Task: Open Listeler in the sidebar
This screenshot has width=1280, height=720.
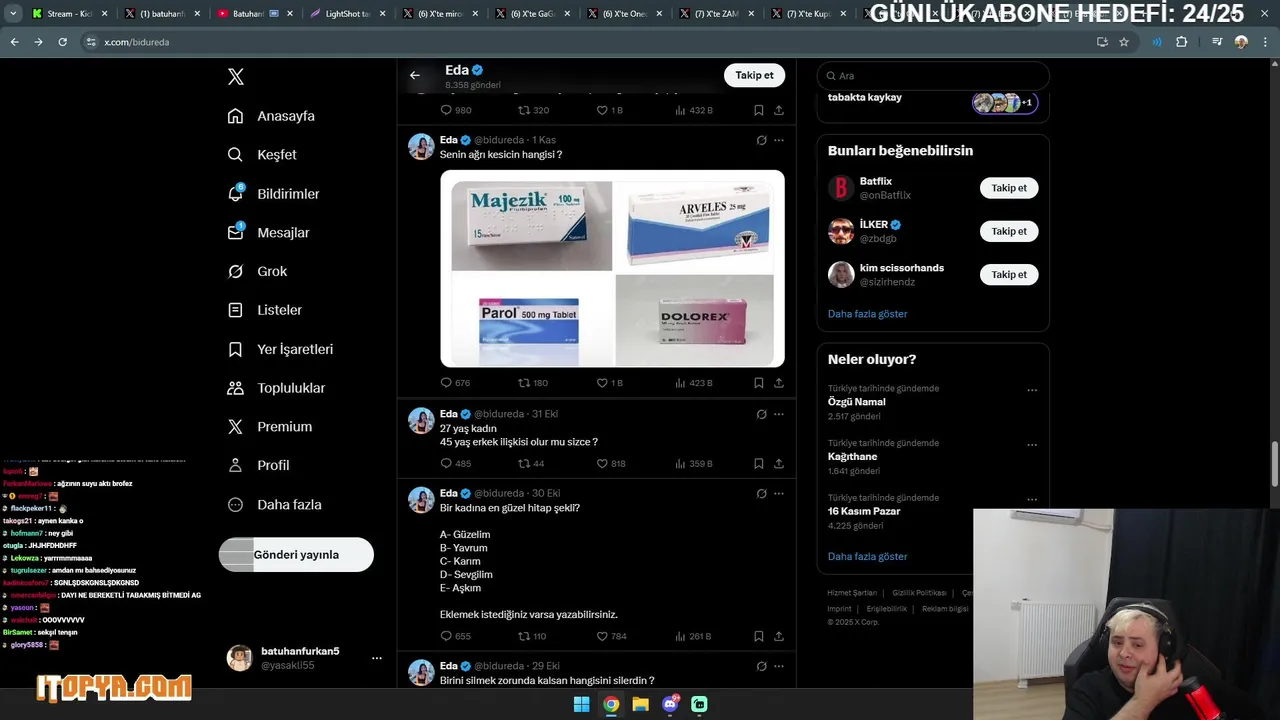Action: [x=264, y=310]
